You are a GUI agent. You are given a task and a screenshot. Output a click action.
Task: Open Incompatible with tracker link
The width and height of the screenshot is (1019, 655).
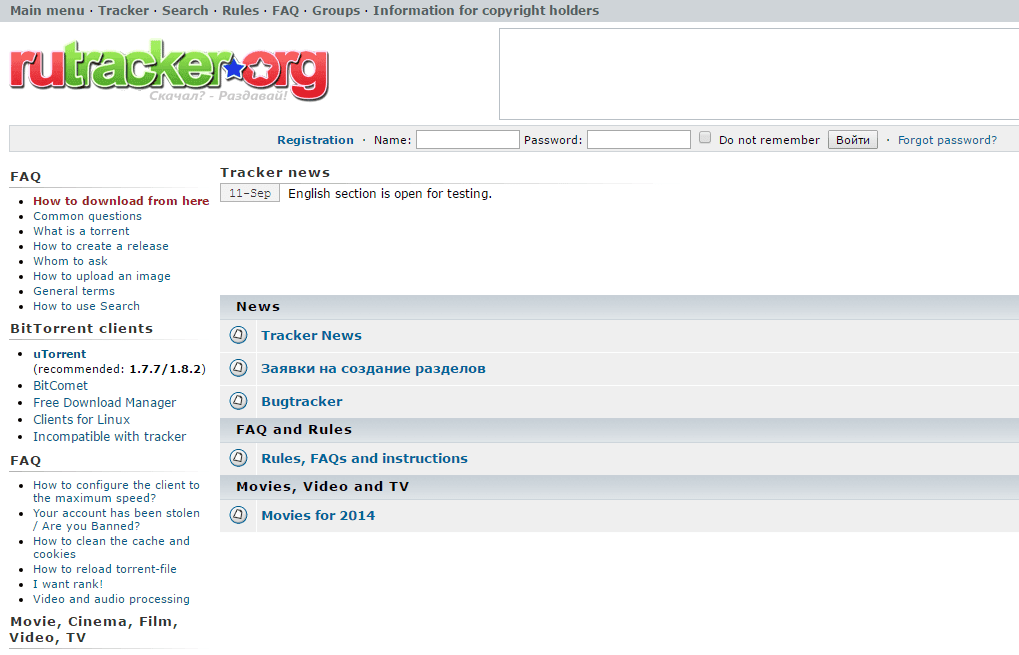pos(109,436)
